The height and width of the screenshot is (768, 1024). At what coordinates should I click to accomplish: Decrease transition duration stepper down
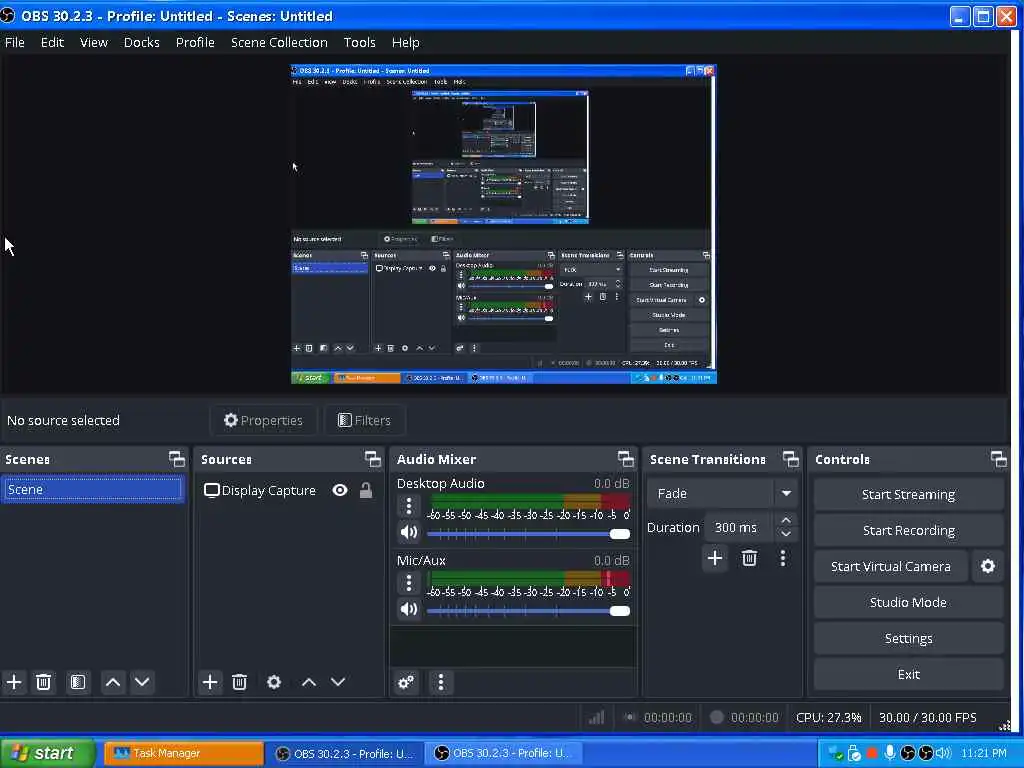tap(786, 534)
